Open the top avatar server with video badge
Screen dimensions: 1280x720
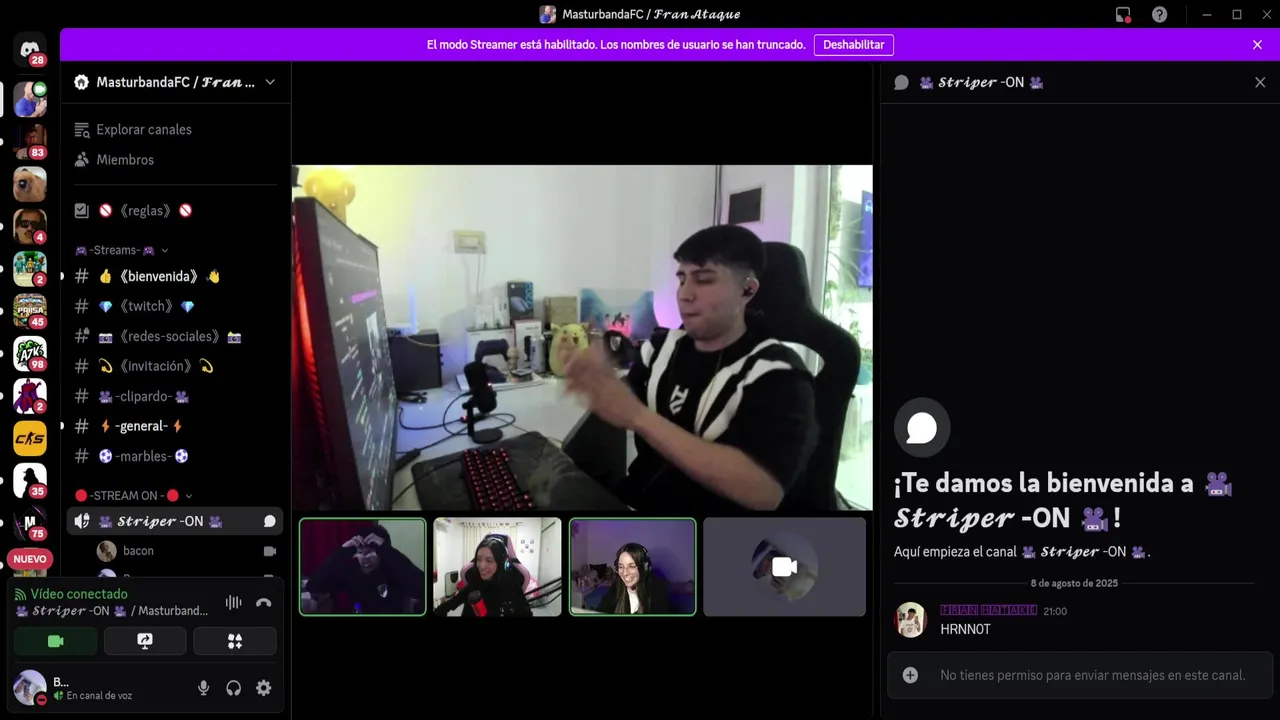(30, 99)
